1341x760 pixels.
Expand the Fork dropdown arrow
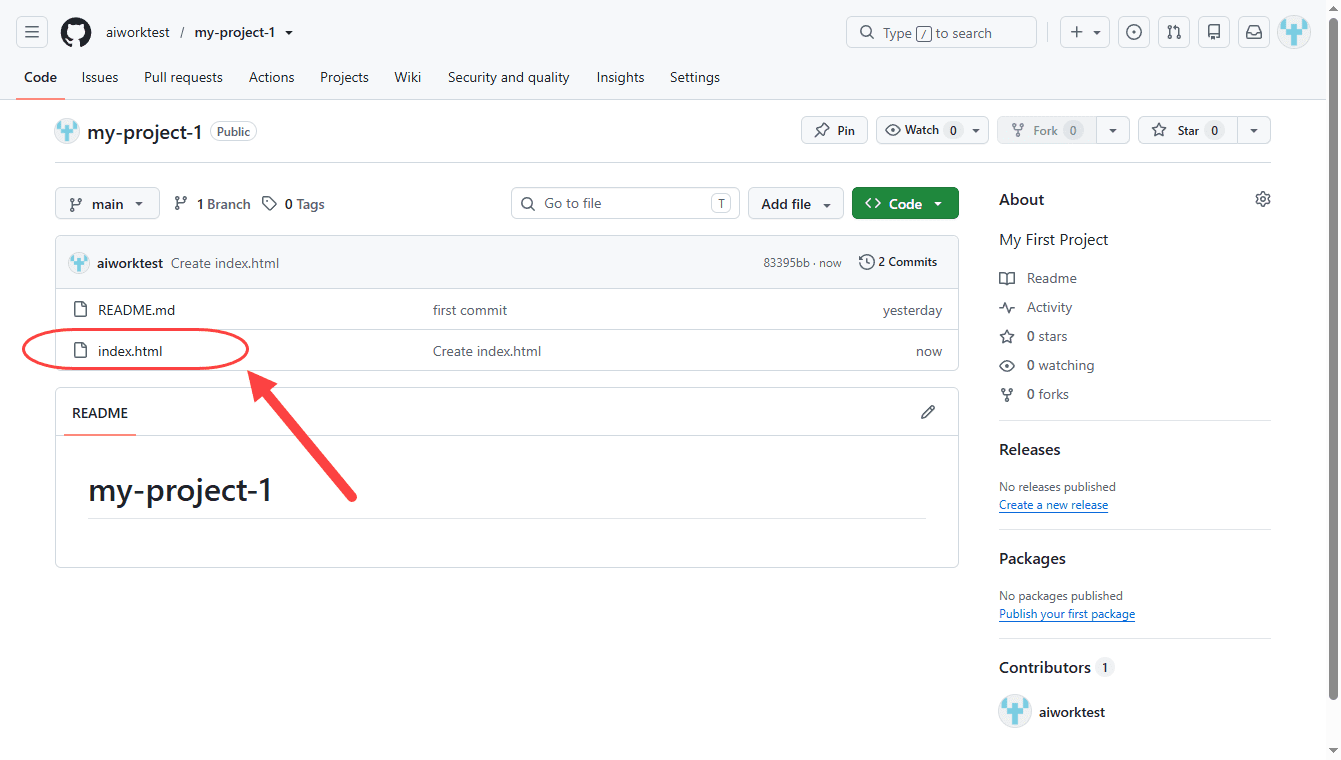click(1113, 130)
